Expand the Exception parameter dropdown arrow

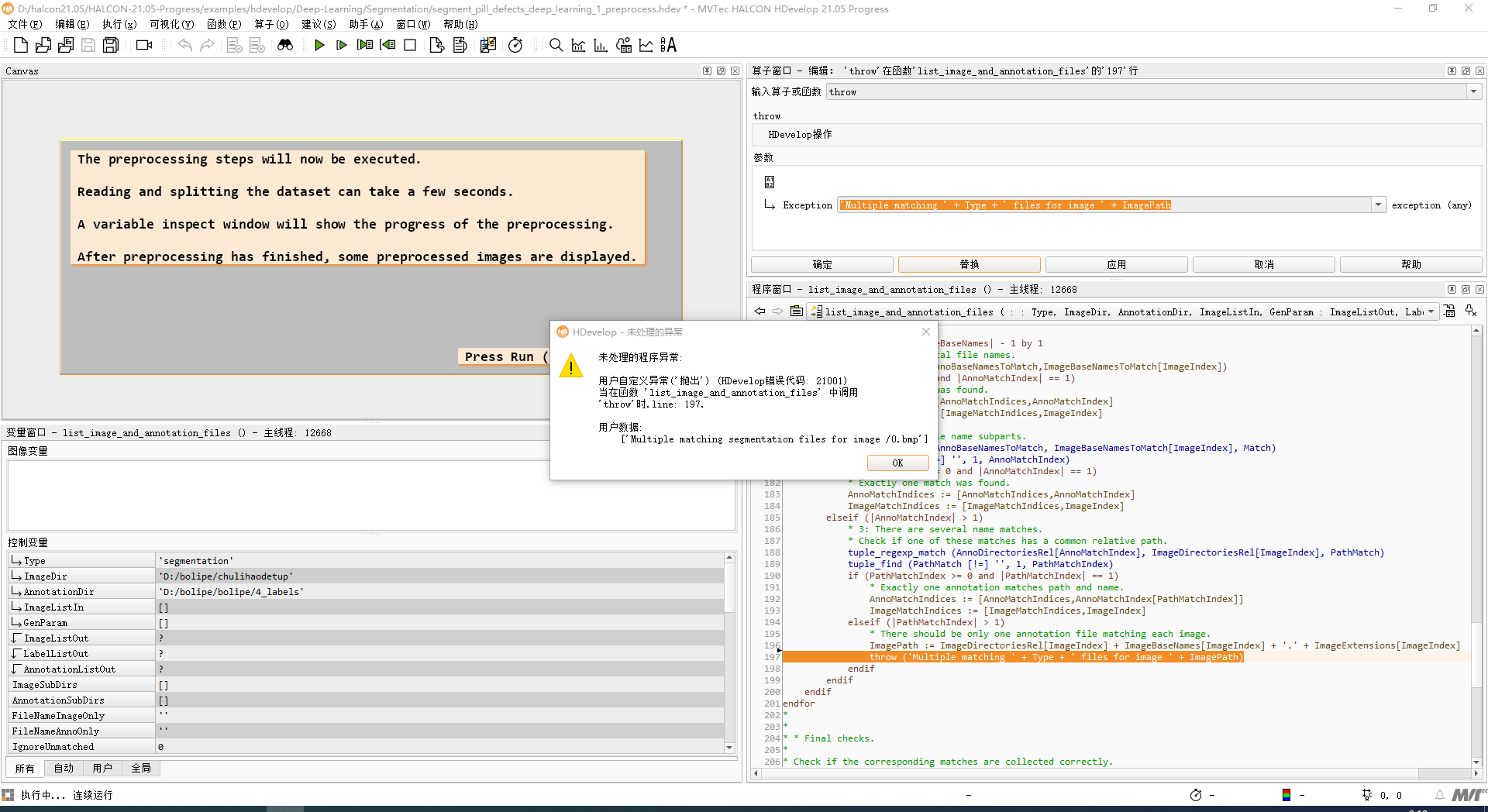click(1378, 205)
